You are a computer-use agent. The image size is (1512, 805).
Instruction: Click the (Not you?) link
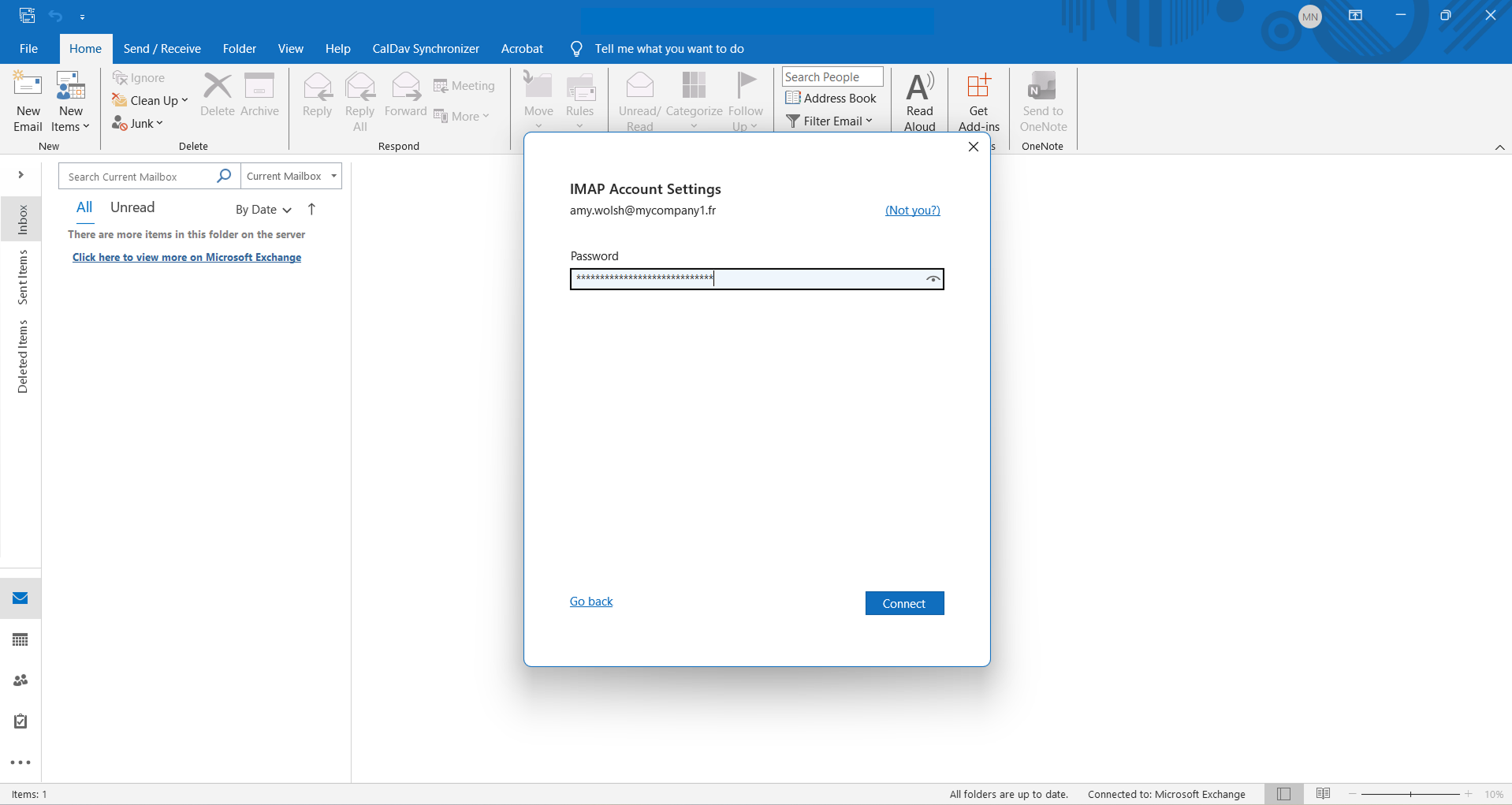(913, 211)
